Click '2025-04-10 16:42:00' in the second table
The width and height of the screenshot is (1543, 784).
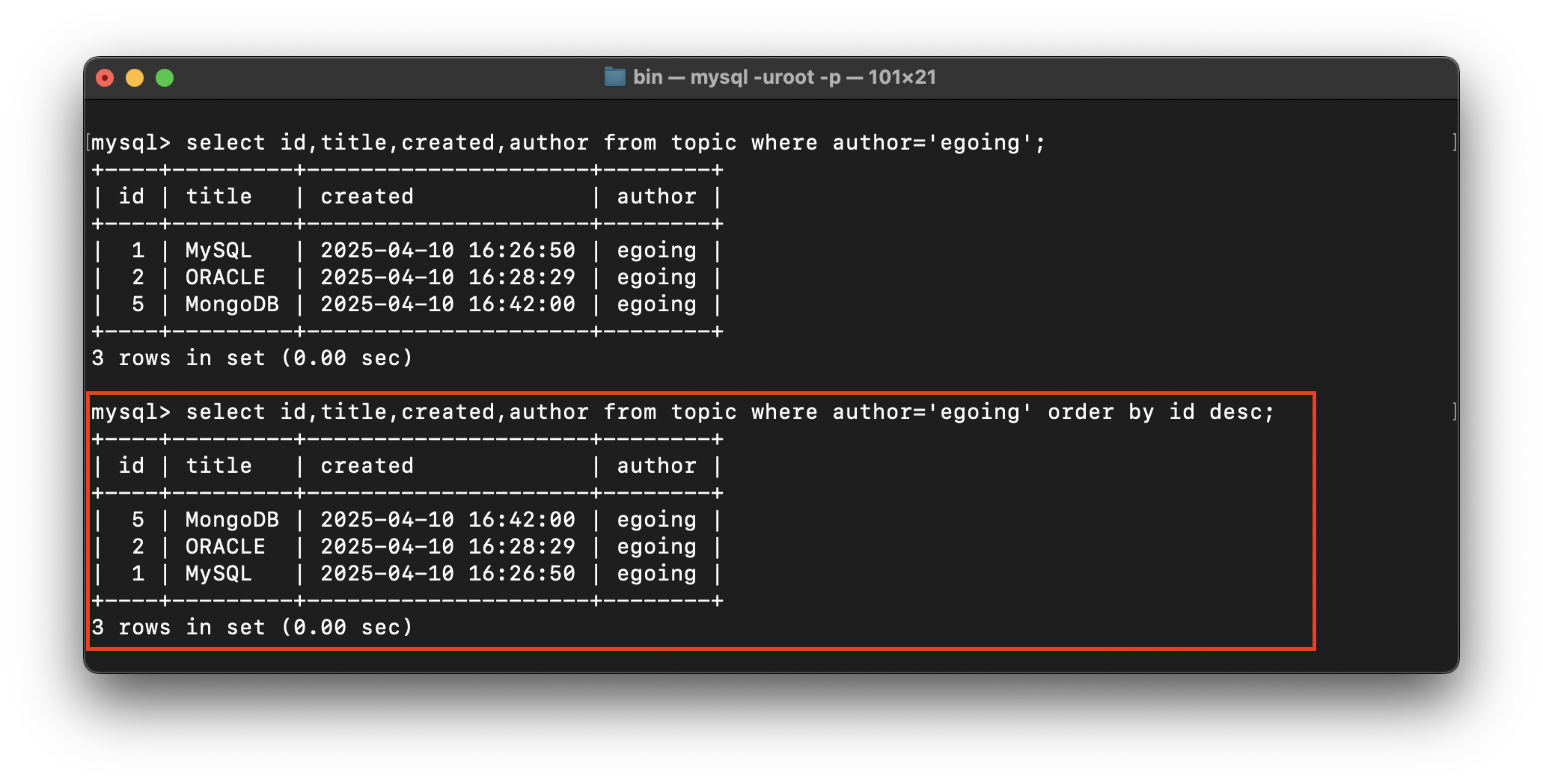(448, 520)
